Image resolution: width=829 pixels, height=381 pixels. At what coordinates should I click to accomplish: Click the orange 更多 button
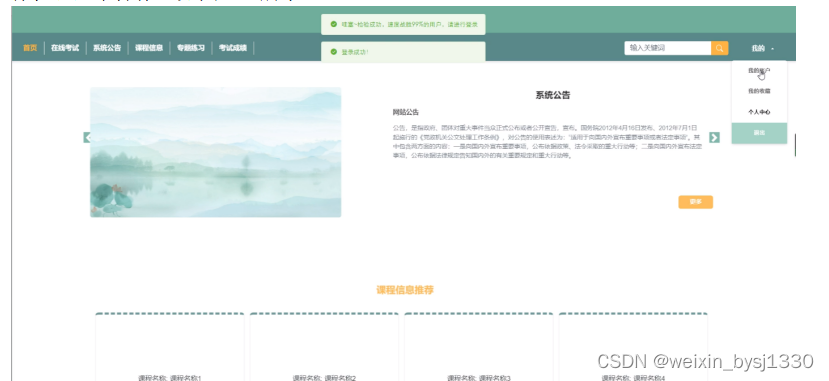tap(696, 202)
